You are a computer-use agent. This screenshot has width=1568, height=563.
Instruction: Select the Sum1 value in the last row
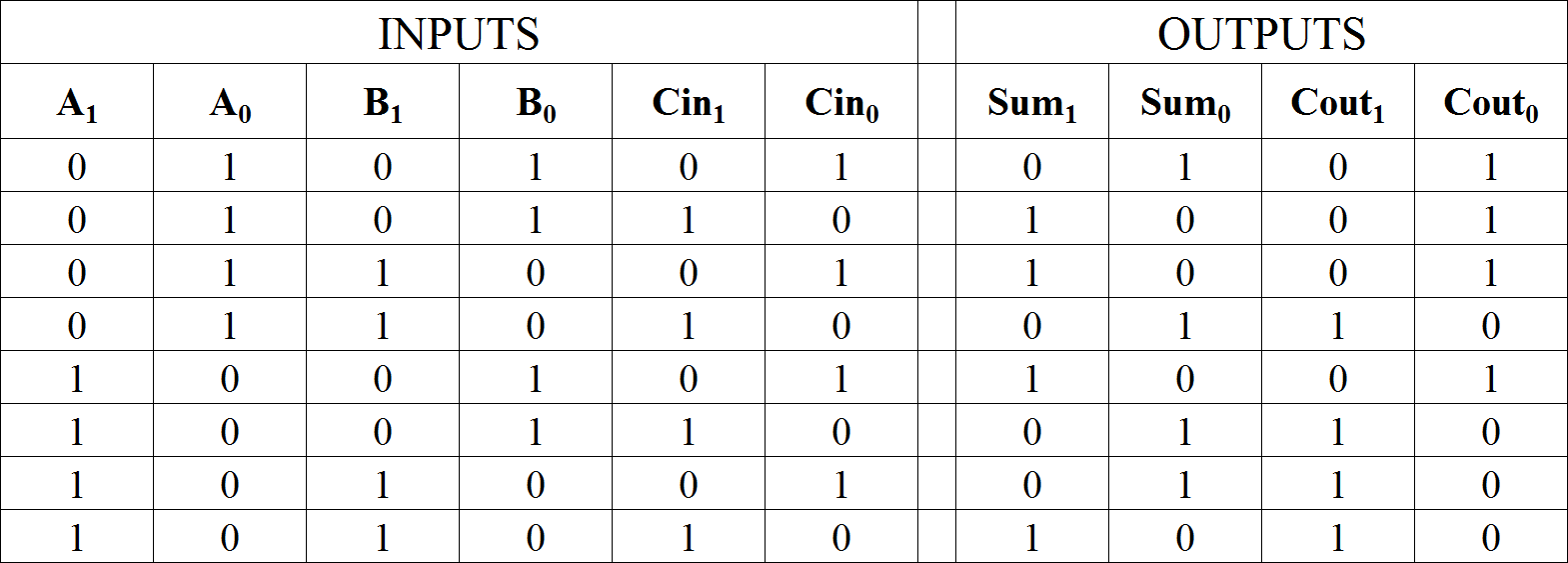pyautogui.click(x=1032, y=537)
